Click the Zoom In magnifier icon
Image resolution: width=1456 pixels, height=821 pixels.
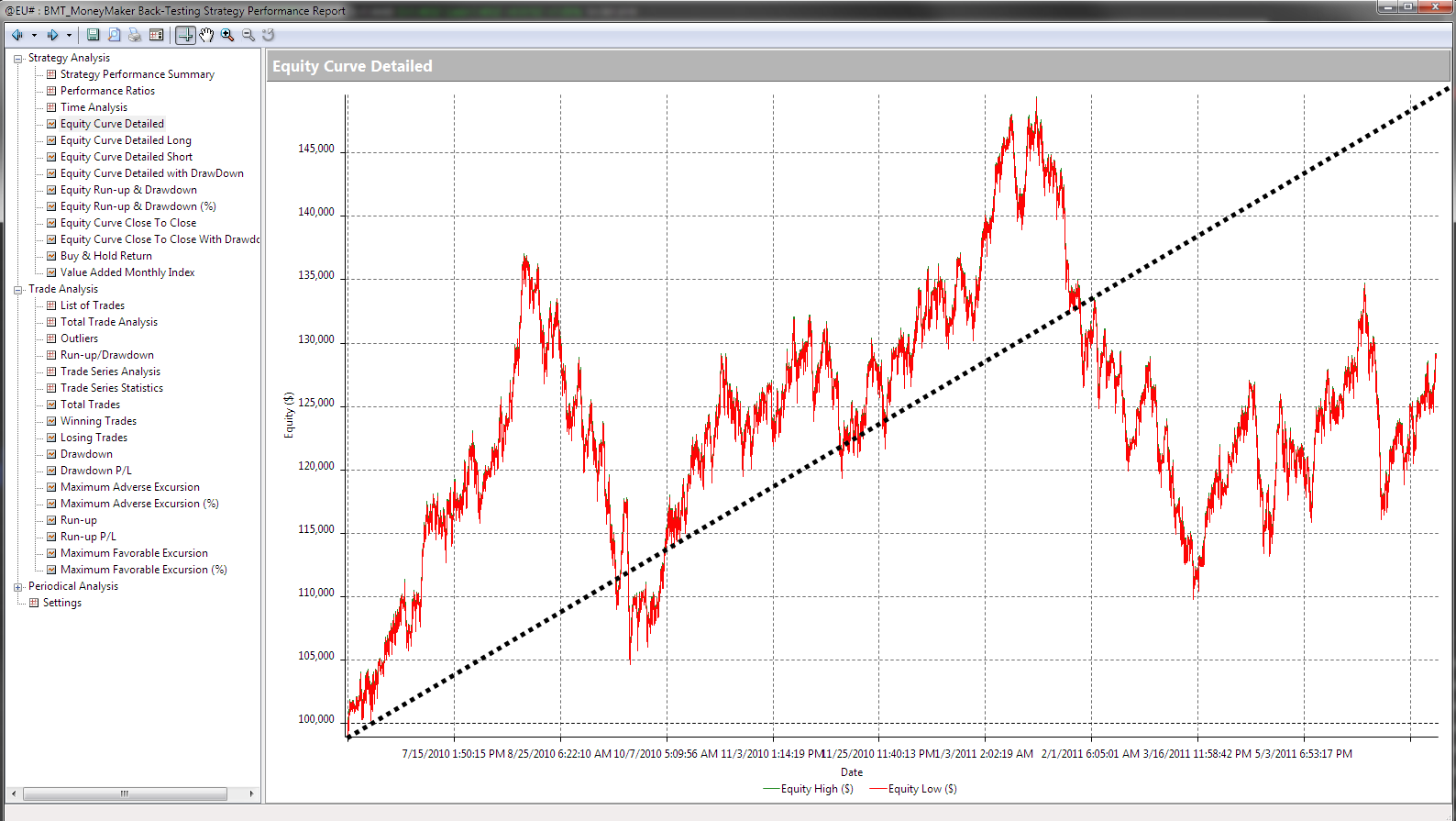pyautogui.click(x=227, y=35)
